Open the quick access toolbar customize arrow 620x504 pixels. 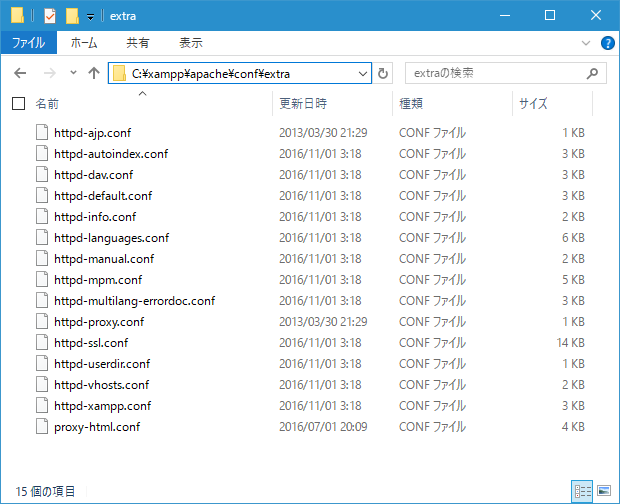tap(91, 17)
